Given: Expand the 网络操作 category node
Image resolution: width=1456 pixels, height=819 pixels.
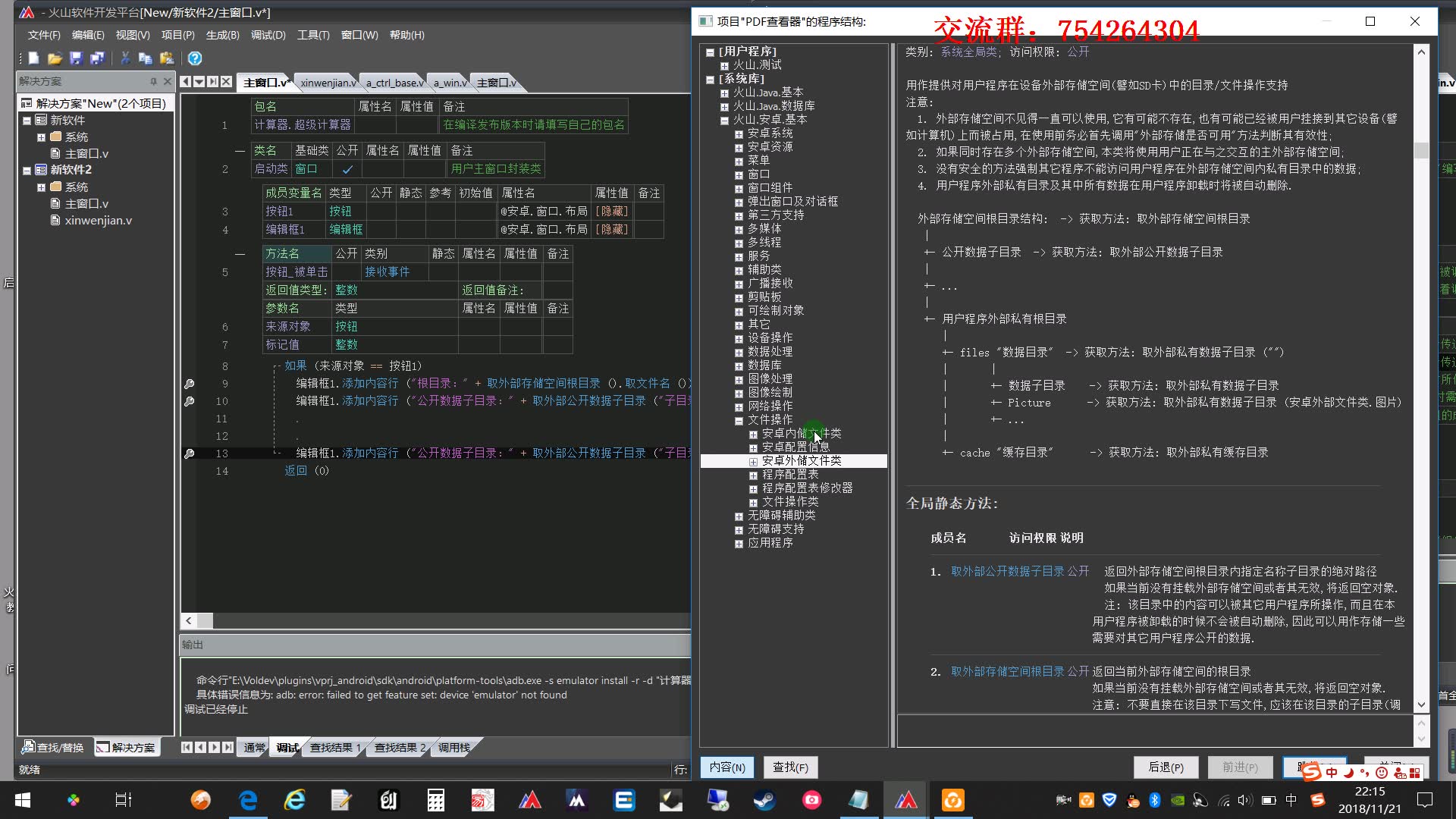Looking at the screenshot, I should (739, 407).
